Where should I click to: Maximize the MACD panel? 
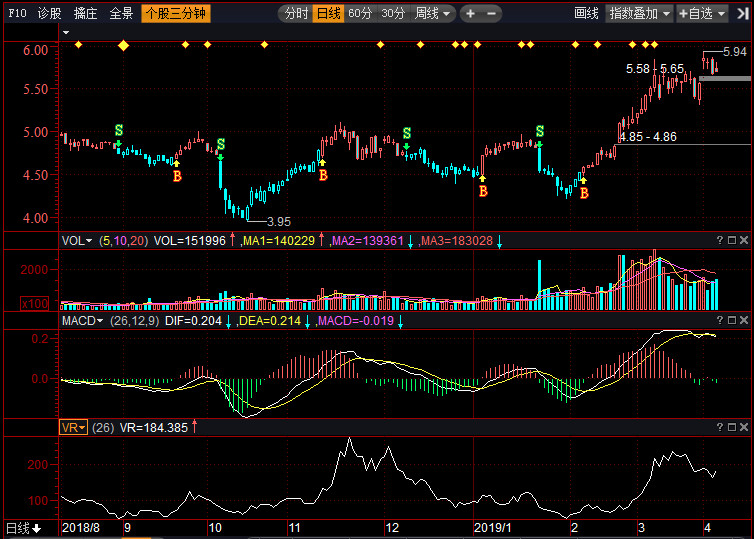[x=732, y=320]
